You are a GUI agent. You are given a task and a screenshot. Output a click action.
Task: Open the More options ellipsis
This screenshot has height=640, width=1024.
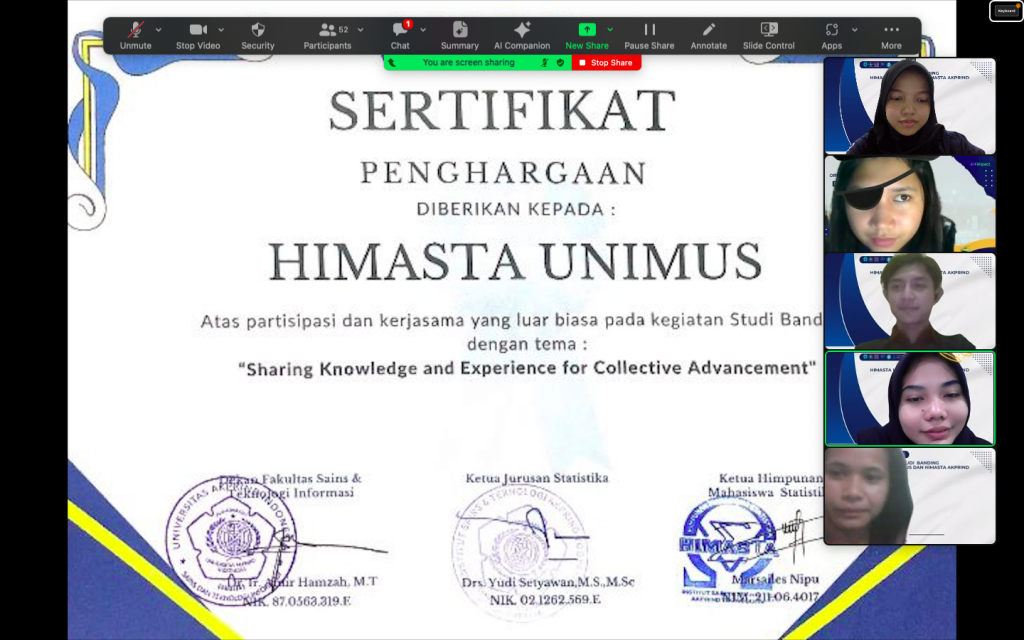point(891,35)
